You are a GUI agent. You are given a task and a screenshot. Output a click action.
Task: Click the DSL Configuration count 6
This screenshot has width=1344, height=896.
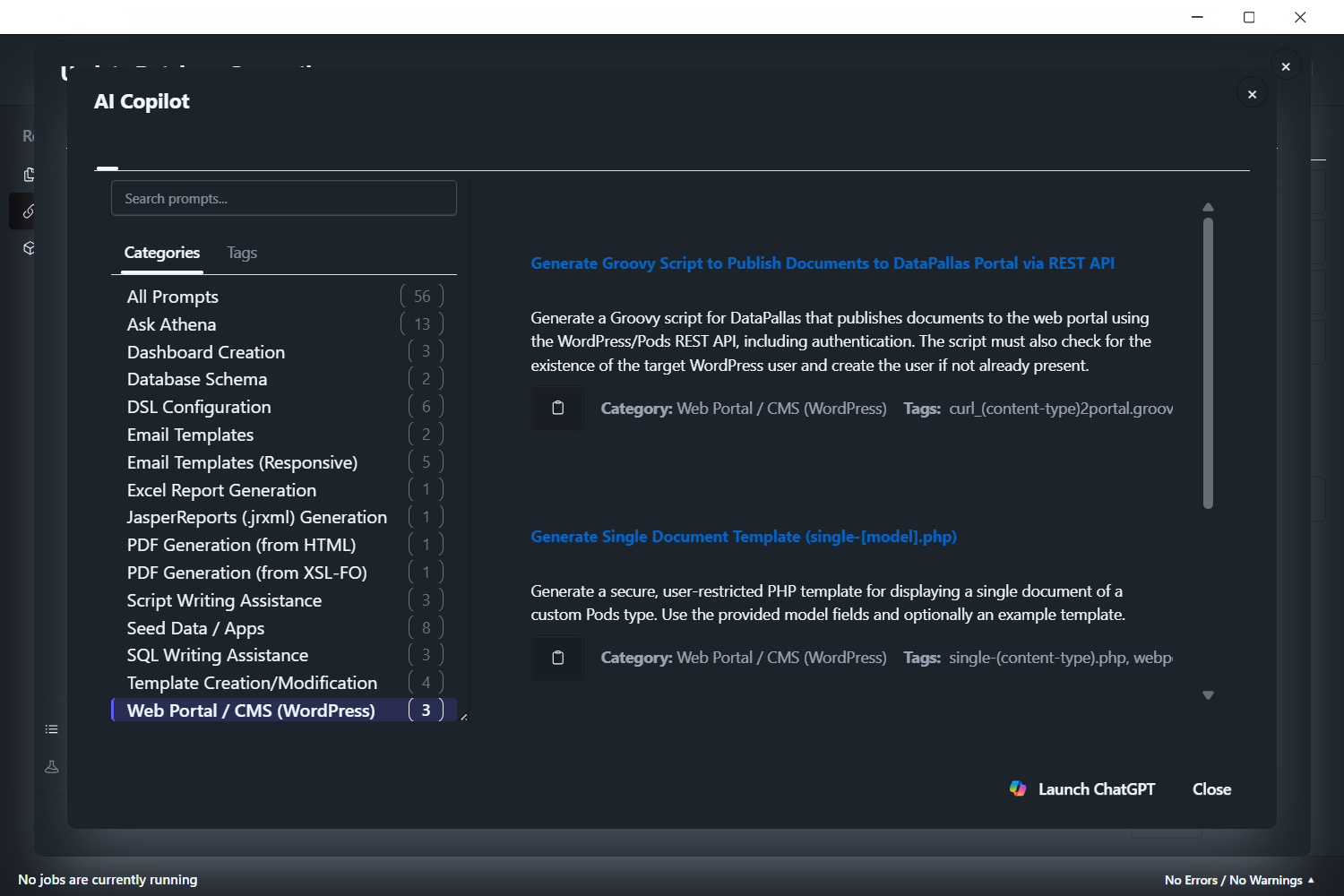pyautogui.click(x=426, y=407)
